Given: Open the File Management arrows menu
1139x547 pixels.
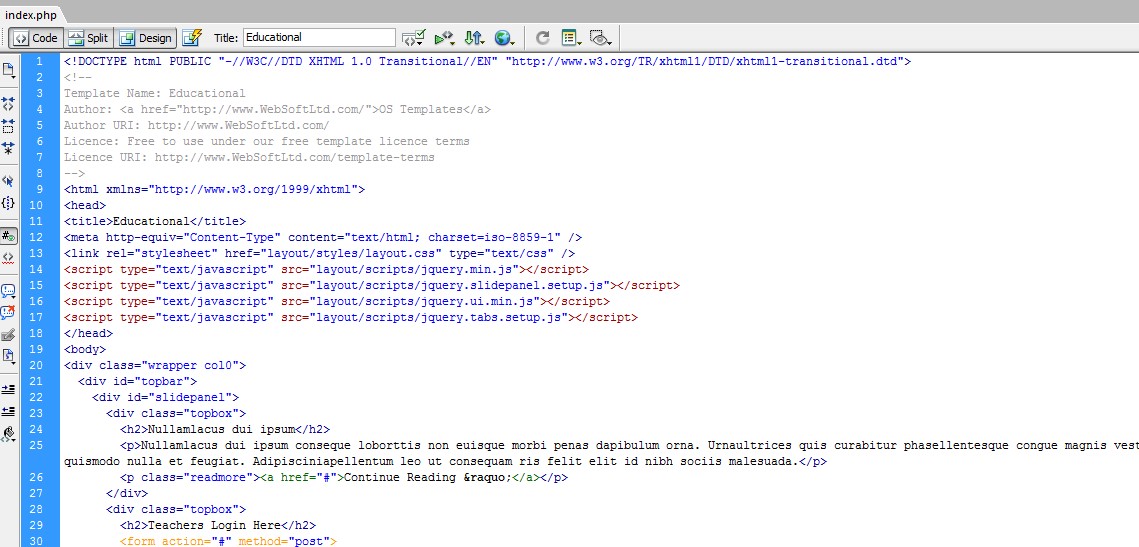Looking at the screenshot, I should coord(474,38).
